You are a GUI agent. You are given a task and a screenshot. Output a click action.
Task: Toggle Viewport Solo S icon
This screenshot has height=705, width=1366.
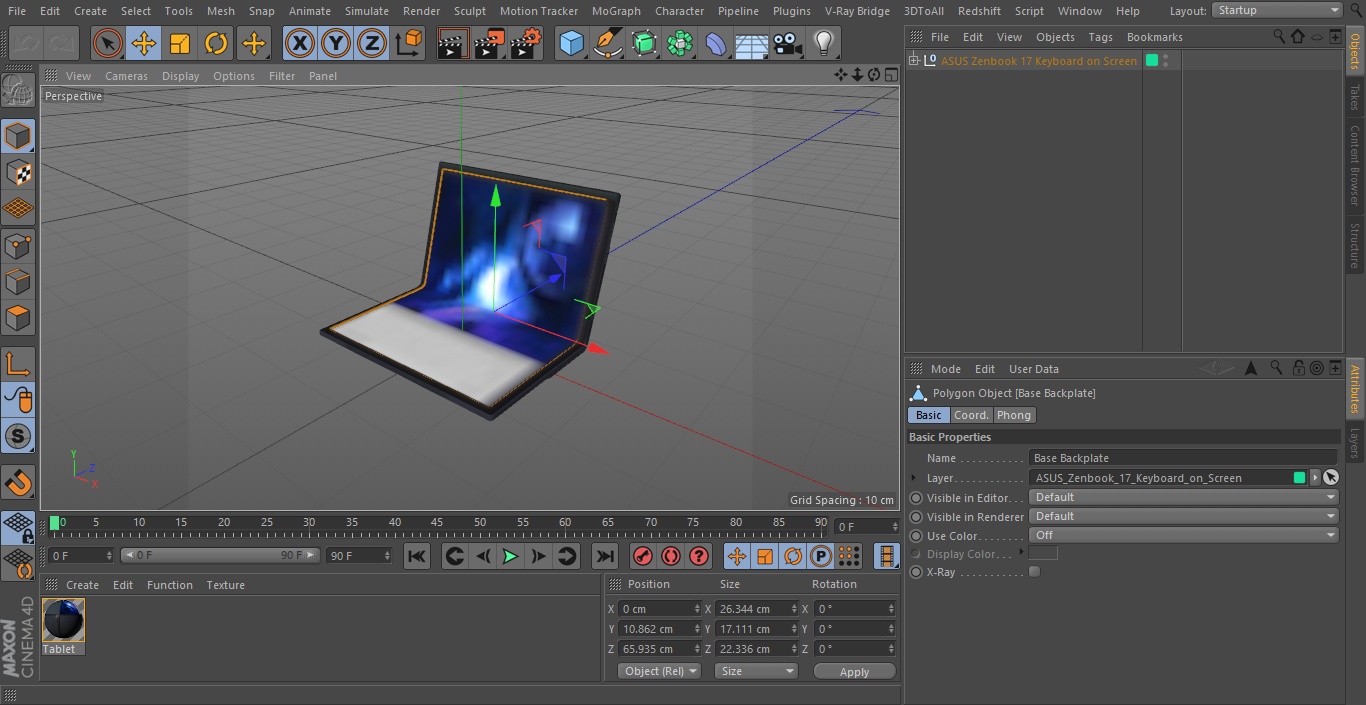[18, 436]
